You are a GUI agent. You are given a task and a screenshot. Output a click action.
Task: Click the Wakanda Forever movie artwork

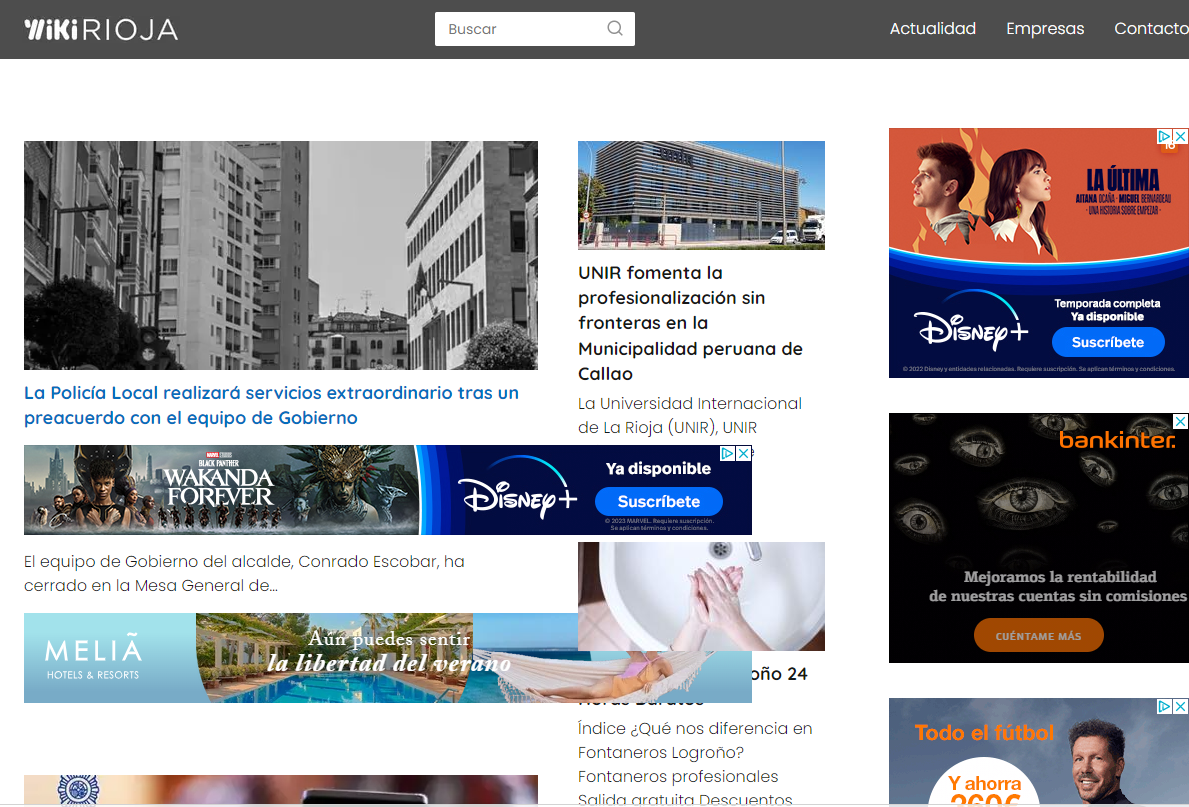221,490
